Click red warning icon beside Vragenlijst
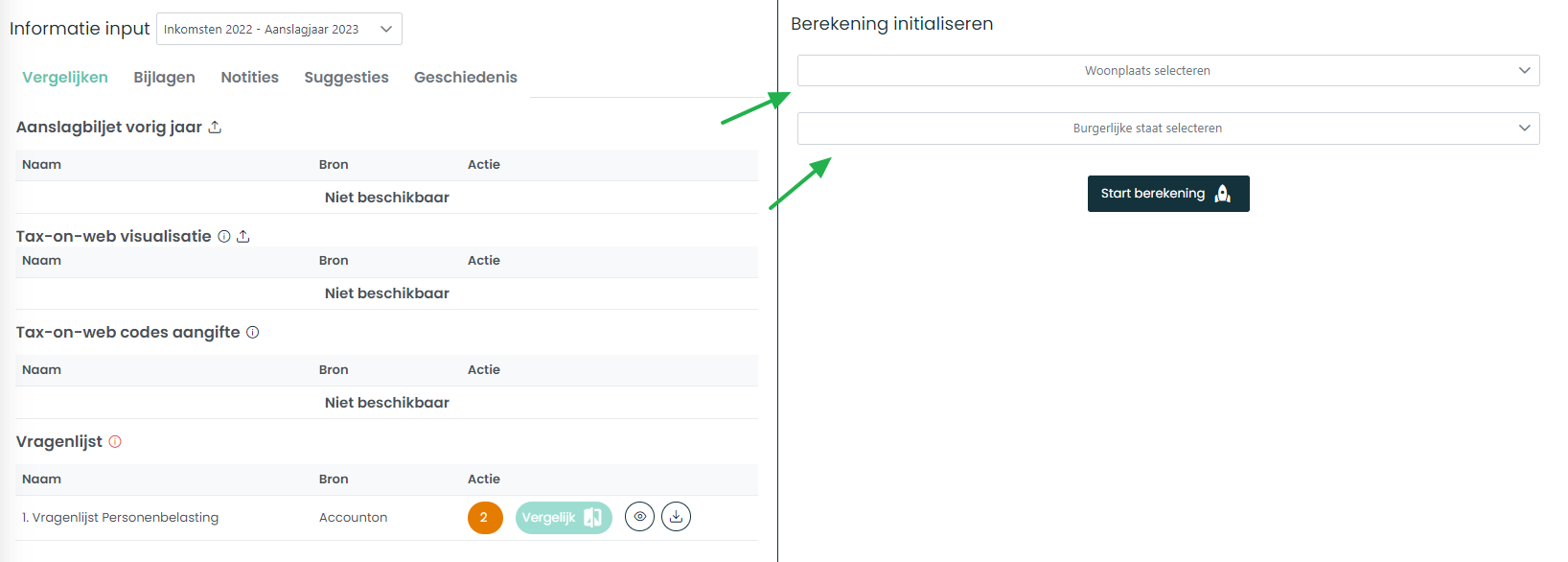This screenshot has width=1568, height=562. coord(115,441)
